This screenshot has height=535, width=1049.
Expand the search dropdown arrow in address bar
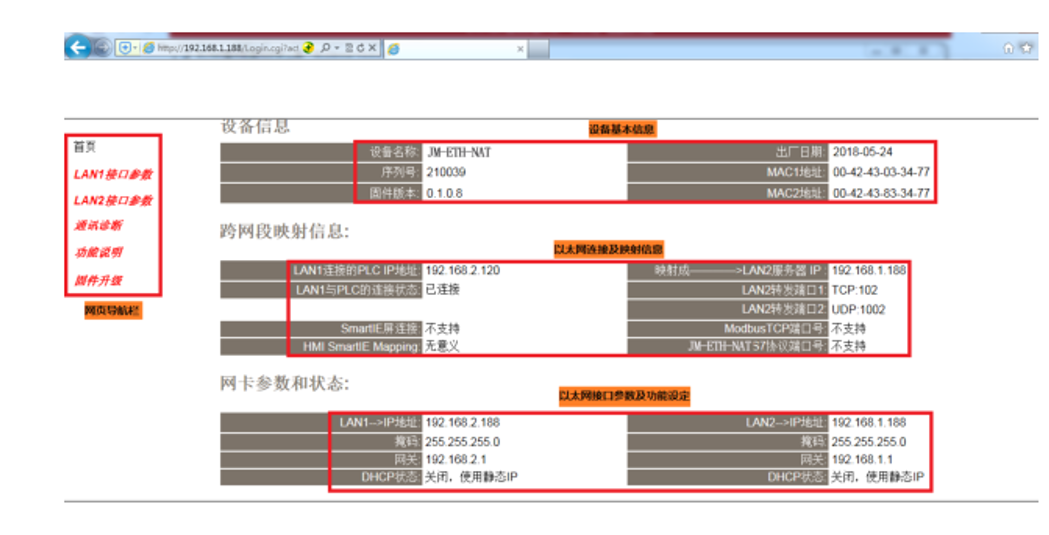337,47
